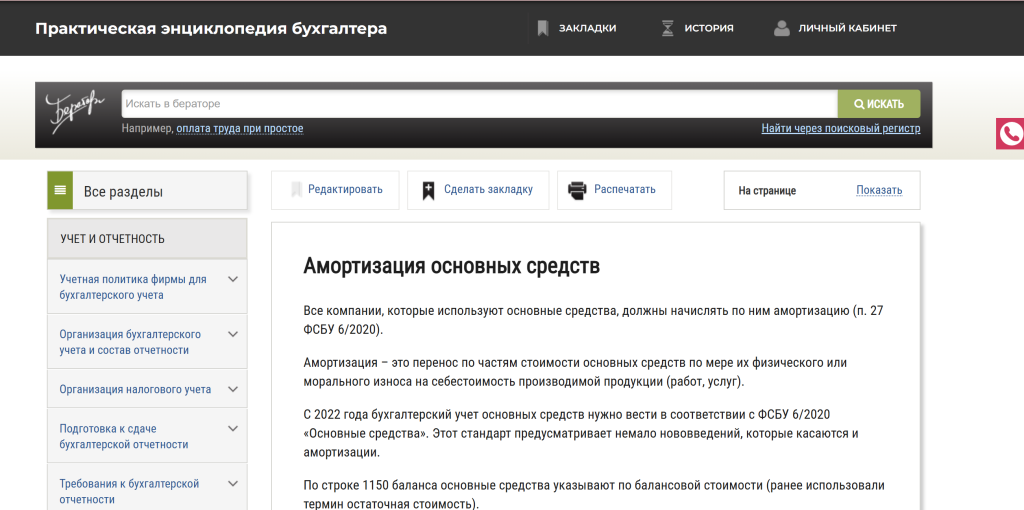Click the Редактировать button
The height and width of the screenshot is (510, 1024).
[x=335, y=190]
